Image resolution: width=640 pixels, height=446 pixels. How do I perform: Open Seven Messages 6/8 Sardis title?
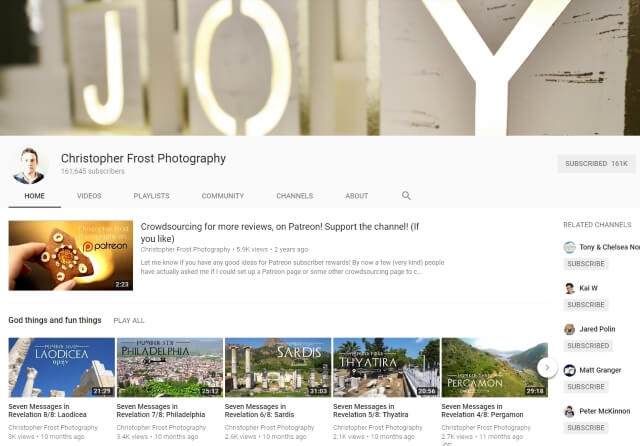pos(260,410)
